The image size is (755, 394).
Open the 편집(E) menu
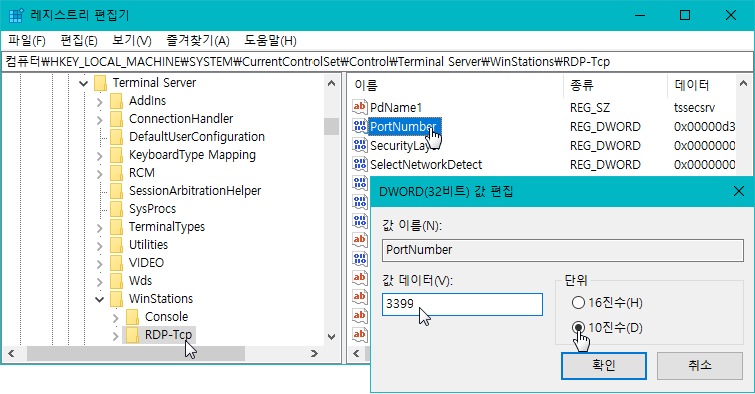coord(79,41)
